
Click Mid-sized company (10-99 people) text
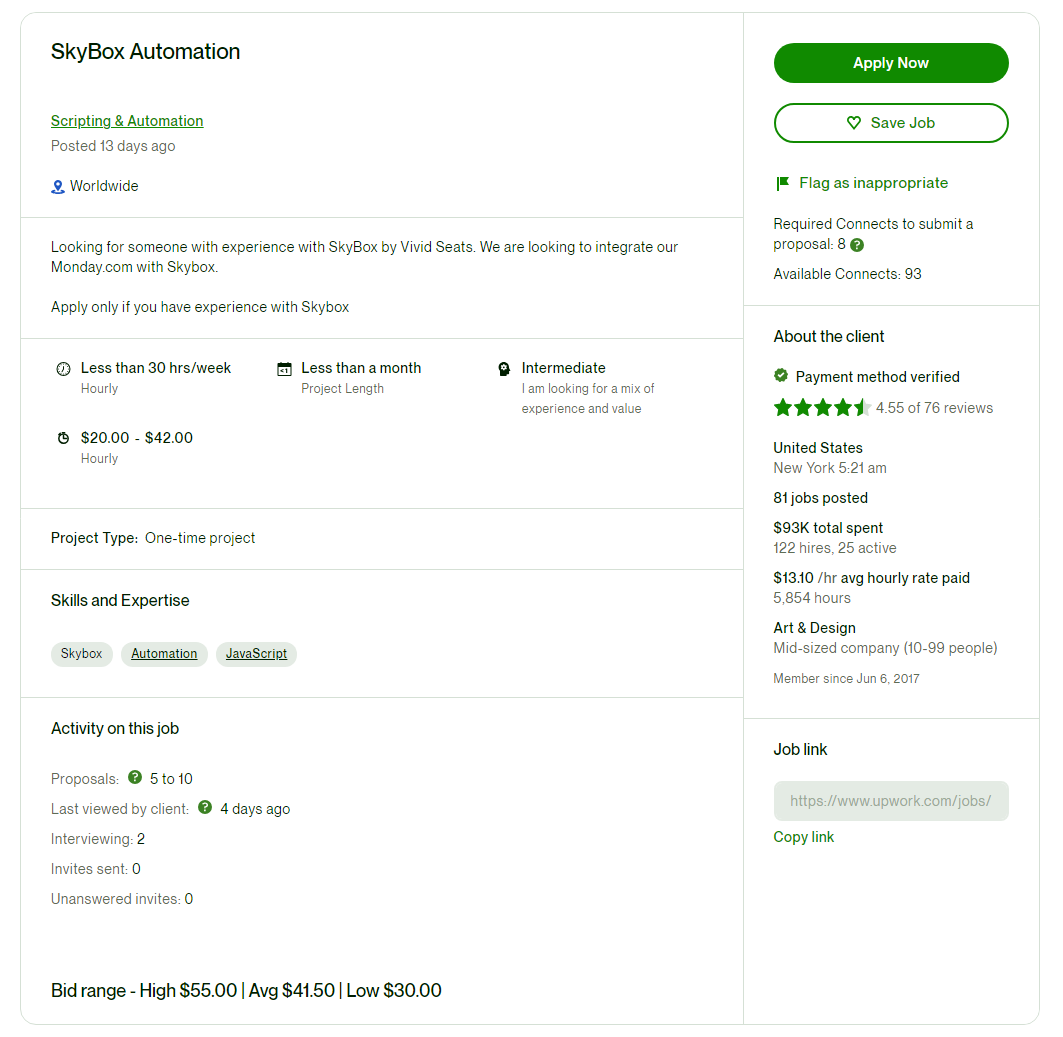[885, 648]
